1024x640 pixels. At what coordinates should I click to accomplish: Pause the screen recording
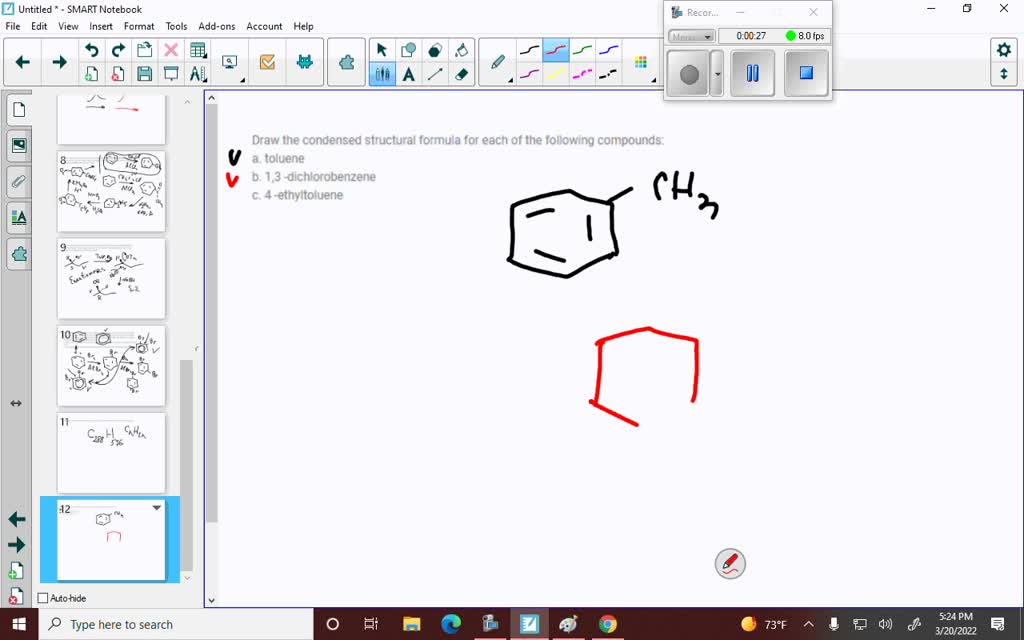point(752,72)
